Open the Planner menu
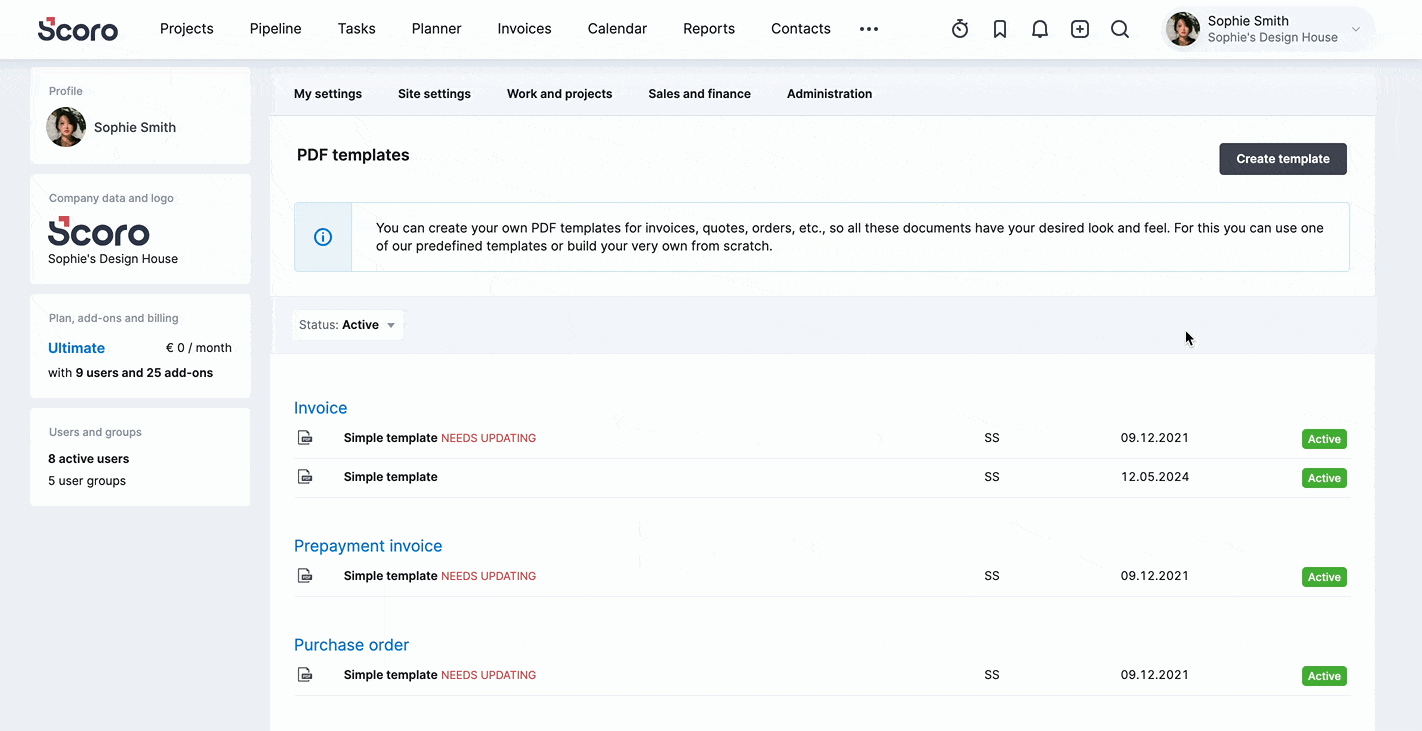The image size is (1422, 731). coord(437,29)
